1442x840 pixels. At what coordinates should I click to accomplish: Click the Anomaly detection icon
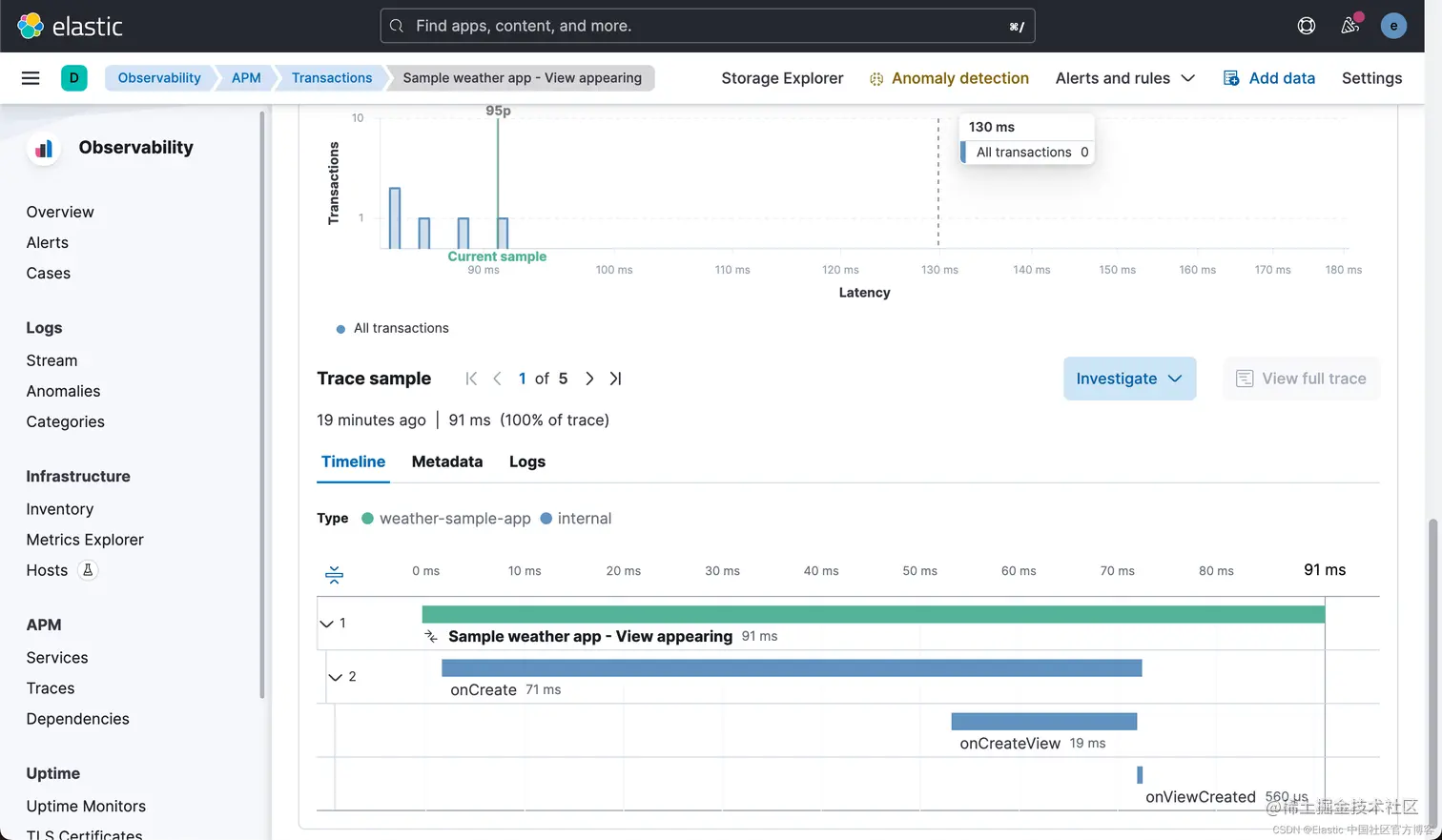tap(876, 79)
